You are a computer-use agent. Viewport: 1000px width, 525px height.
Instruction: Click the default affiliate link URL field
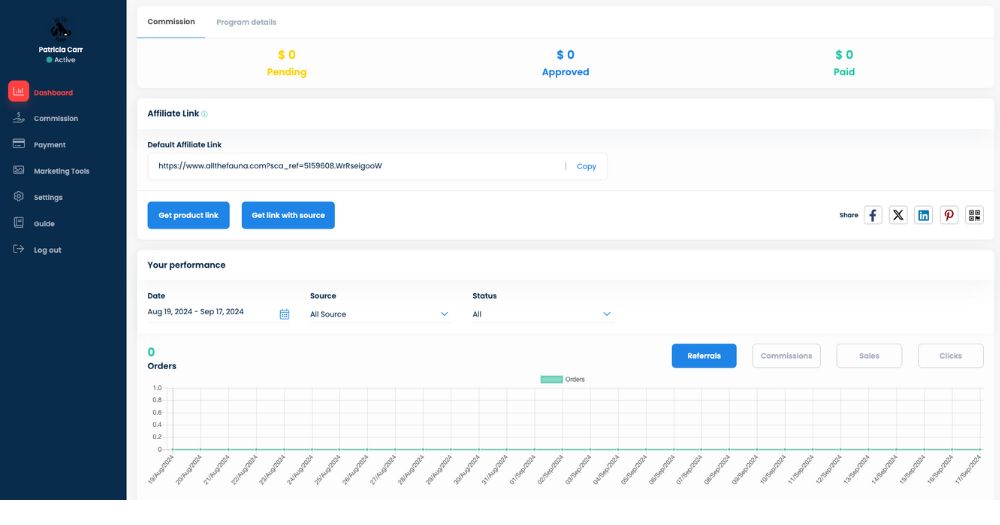355,166
